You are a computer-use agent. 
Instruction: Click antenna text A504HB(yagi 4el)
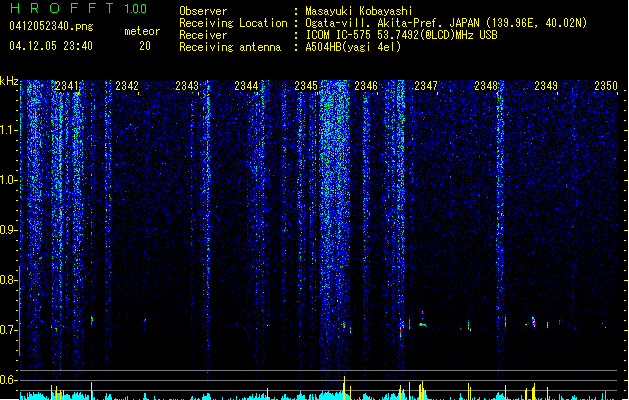point(353,47)
